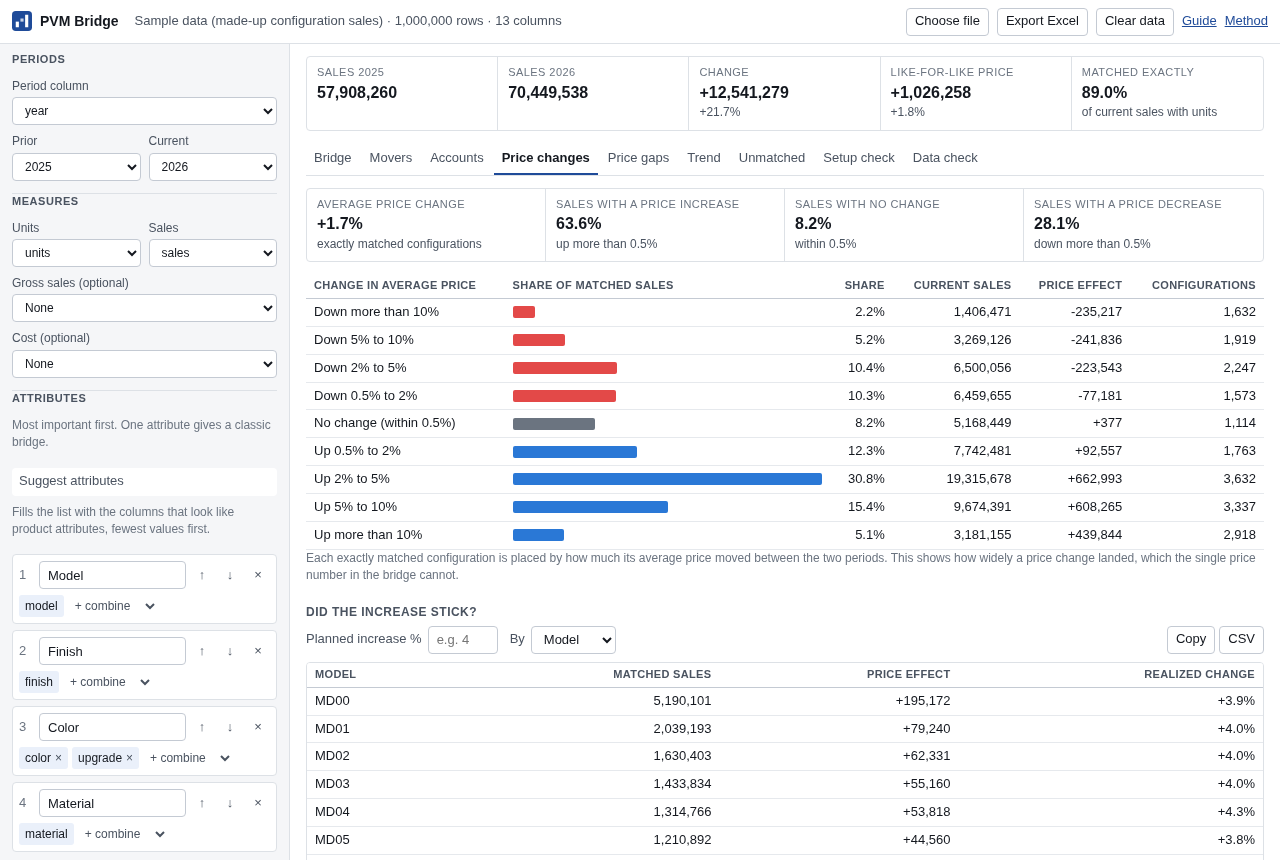Open the Accounts tab
1280x860 pixels.
[457, 158]
